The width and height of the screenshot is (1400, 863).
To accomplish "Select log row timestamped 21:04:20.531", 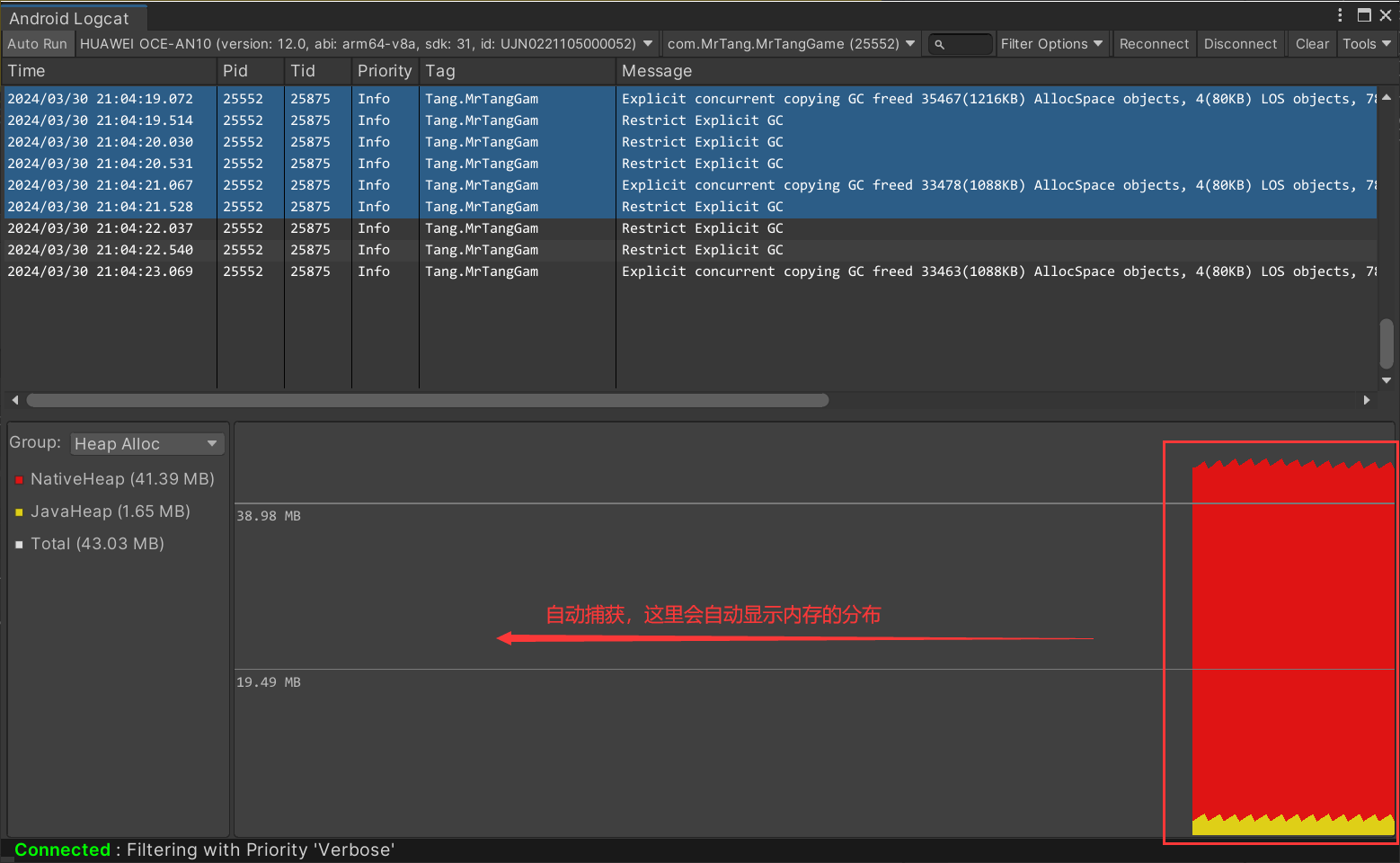I will [689, 164].
